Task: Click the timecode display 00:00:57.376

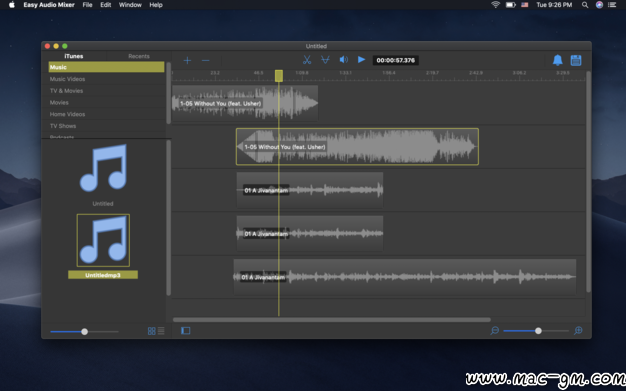Action: [396, 60]
